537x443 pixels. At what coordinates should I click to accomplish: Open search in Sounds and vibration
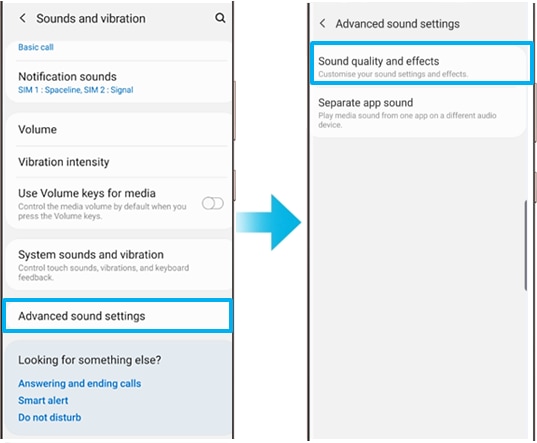click(x=220, y=18)
